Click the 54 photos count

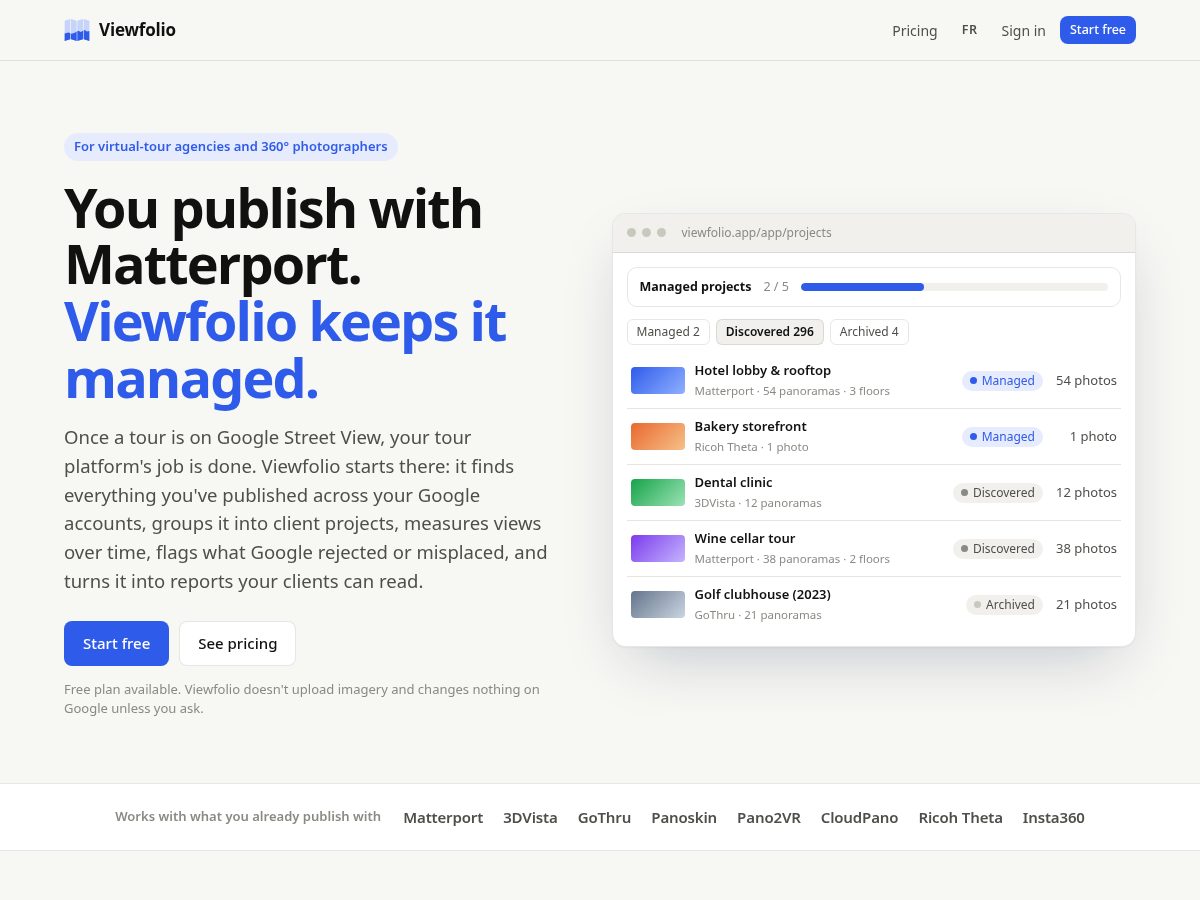(x=1086, y=381)
